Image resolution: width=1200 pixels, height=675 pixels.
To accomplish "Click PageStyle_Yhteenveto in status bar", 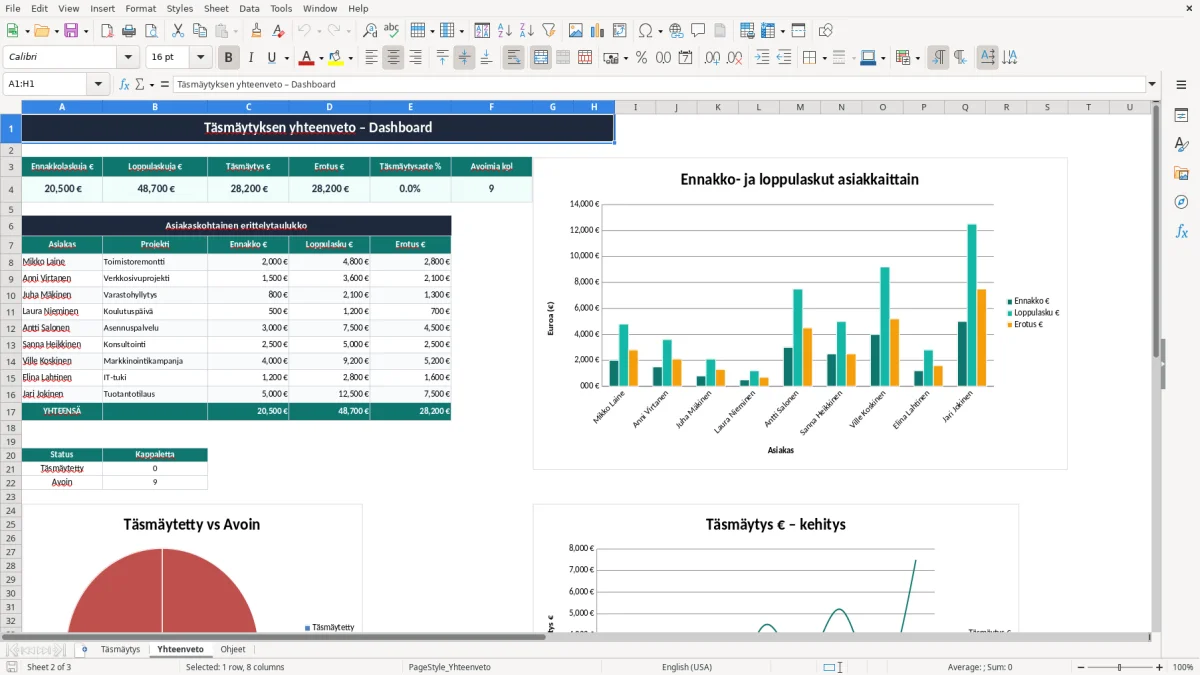I will 450,667.
